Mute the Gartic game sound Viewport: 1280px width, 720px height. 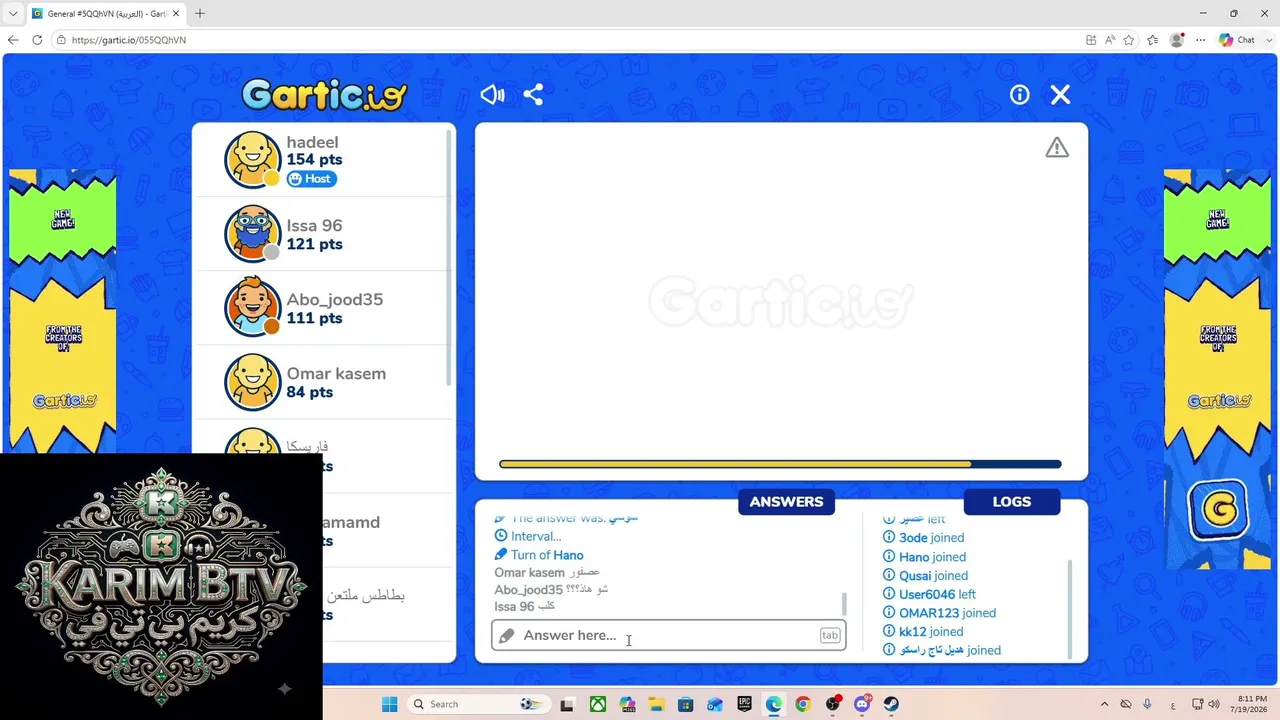point(492,95)
